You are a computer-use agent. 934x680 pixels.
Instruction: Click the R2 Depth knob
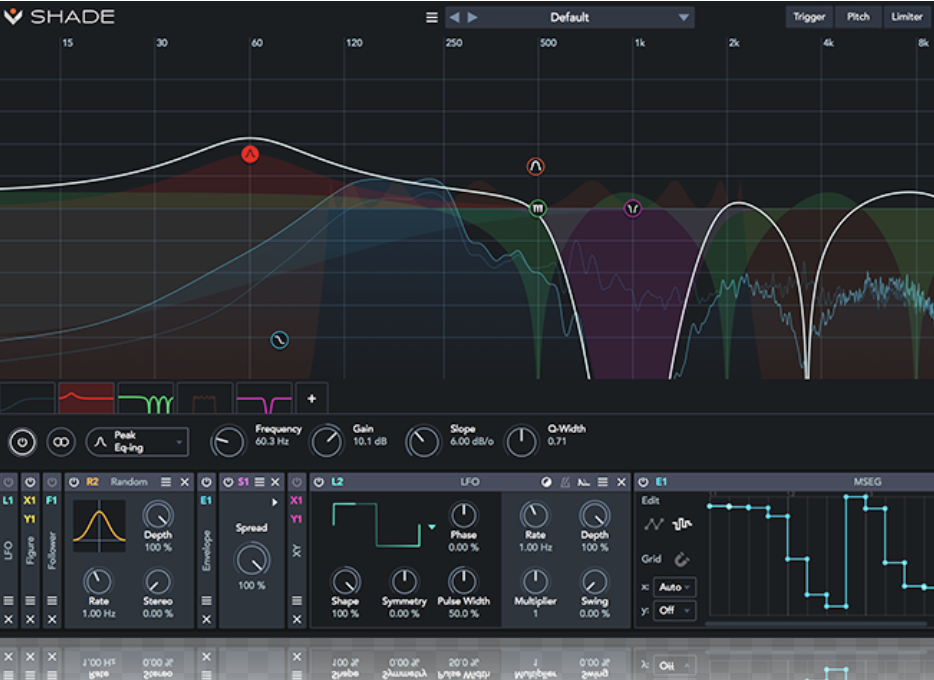158,514
